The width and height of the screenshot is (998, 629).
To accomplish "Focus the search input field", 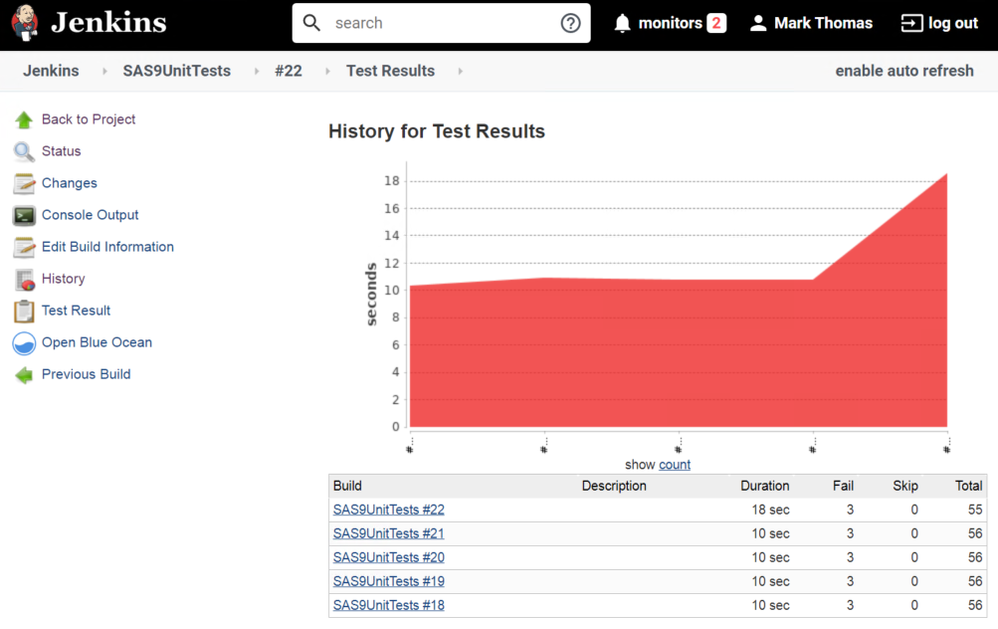I will (441, 23).
